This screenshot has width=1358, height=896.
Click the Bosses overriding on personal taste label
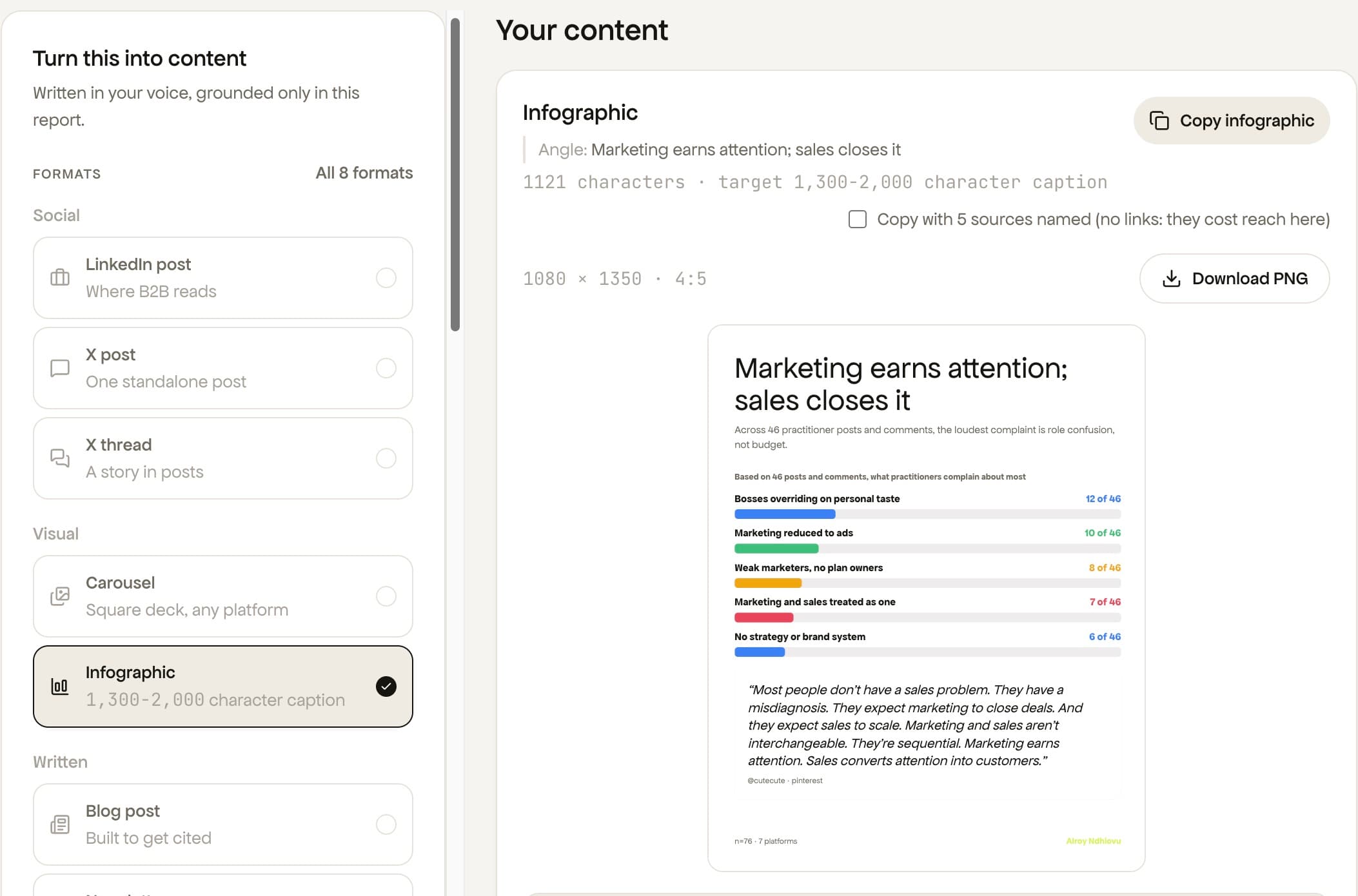[x=817, y=499]
